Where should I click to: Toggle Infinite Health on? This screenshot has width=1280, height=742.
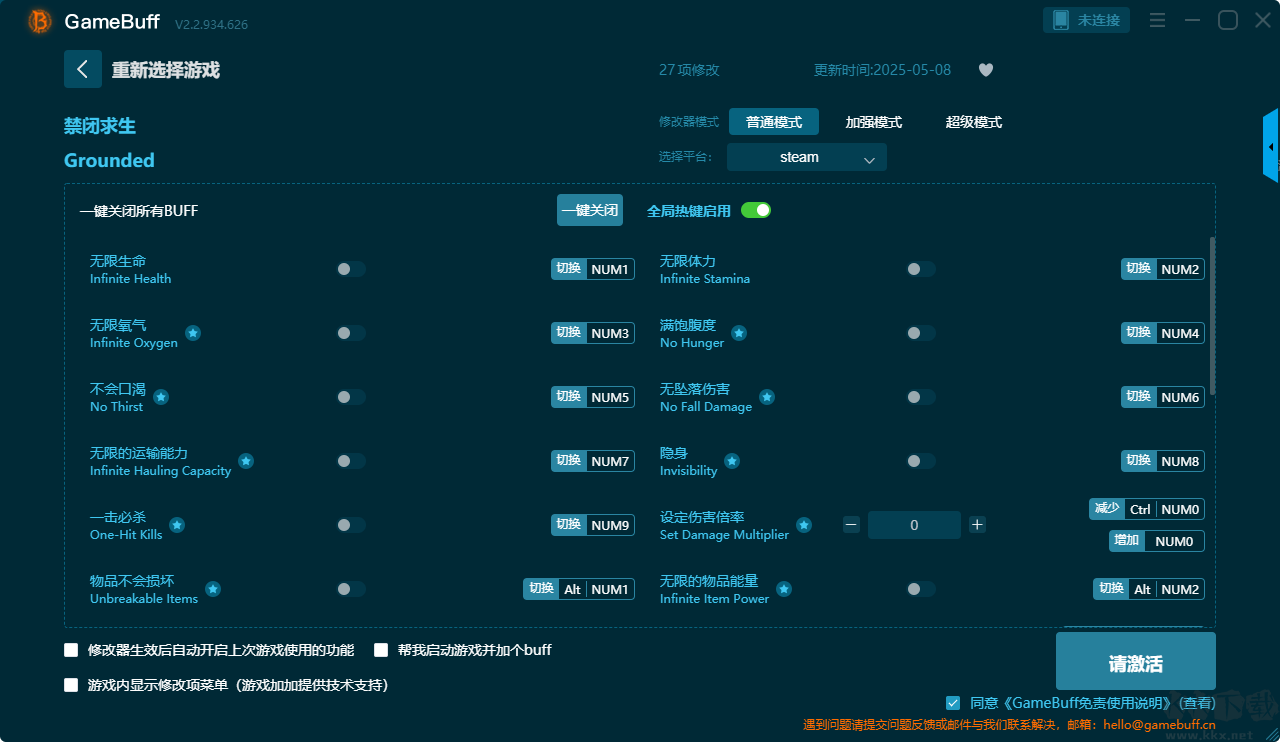351,269
